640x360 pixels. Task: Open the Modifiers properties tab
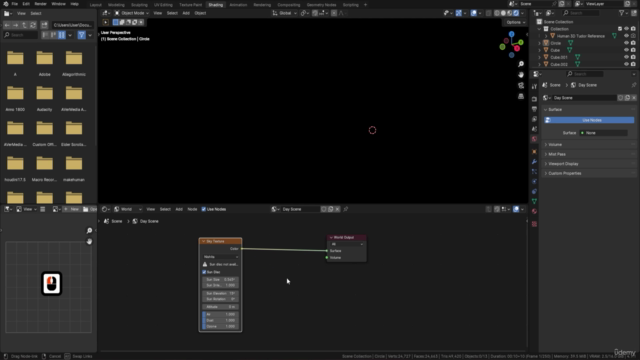point(534,162)
